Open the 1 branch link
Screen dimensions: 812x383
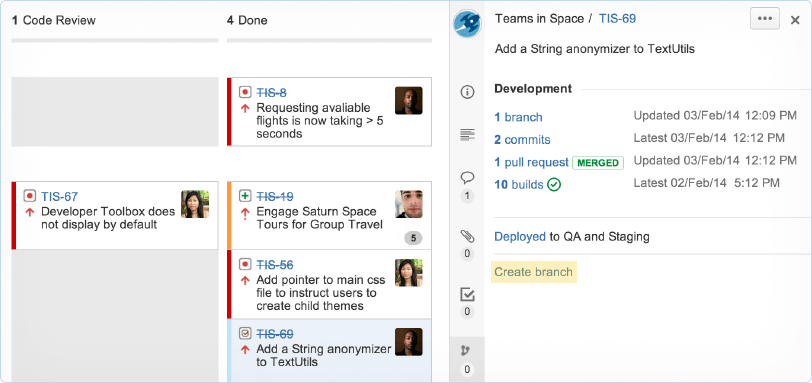tap(518, 117)
